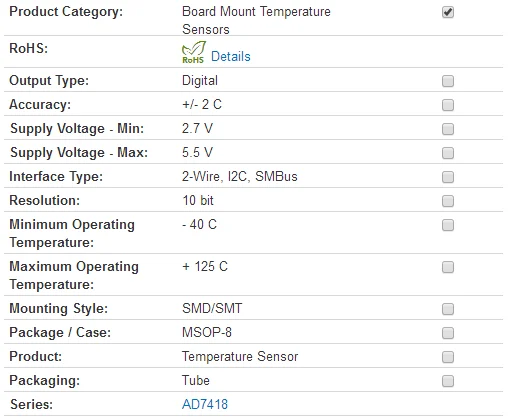Tick the Accuracy +/- 2 C checkbox
Screen dimensions: 509x419
(448, 105)
